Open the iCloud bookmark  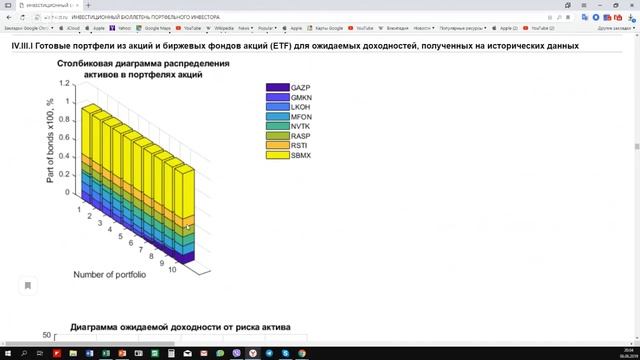pyautogui.click(x=70, y=28)
